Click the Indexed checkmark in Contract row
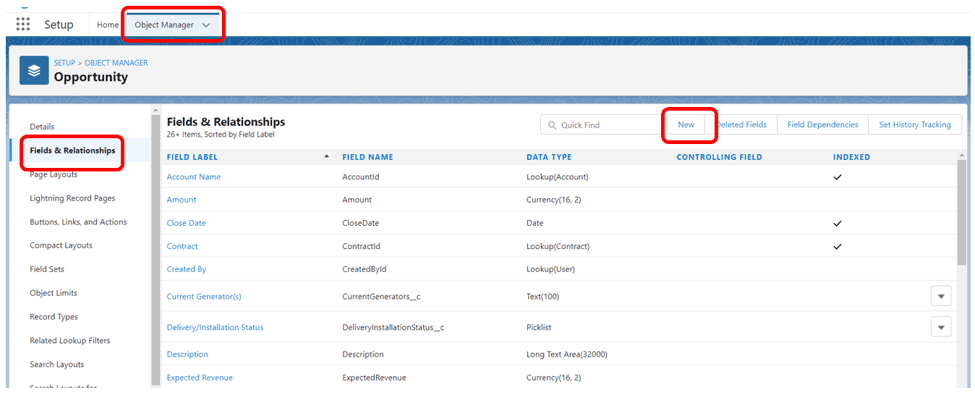 837,246
